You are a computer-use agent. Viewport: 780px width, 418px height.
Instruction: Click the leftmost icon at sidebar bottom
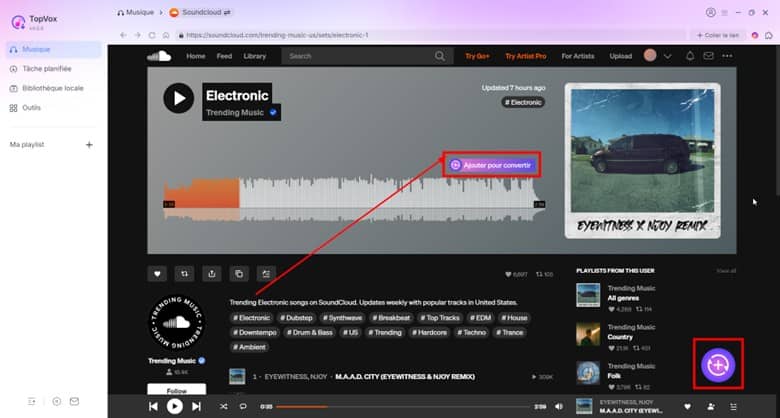coord(32,401)
